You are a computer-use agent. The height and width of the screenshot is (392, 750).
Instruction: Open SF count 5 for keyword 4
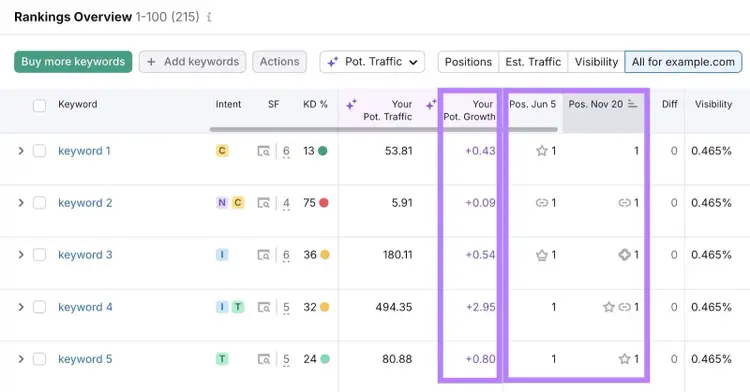286,308
